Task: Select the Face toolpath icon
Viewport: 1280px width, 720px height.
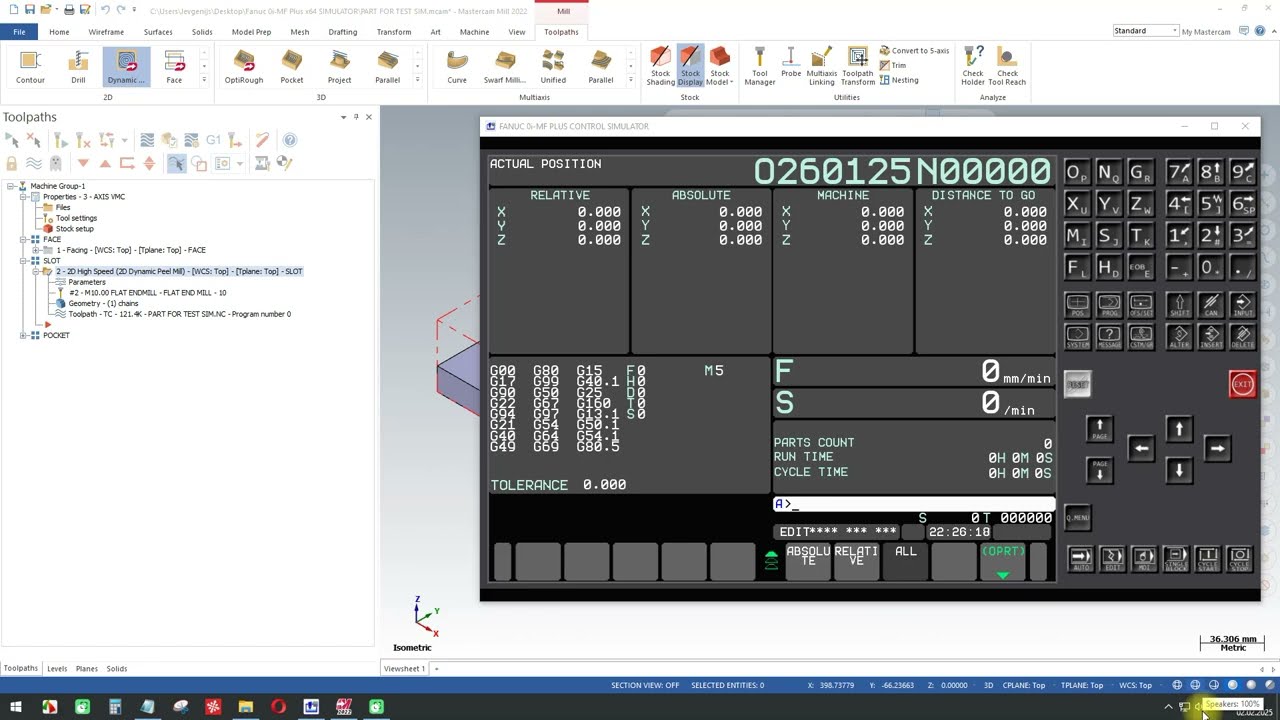Action: point(174,67)
